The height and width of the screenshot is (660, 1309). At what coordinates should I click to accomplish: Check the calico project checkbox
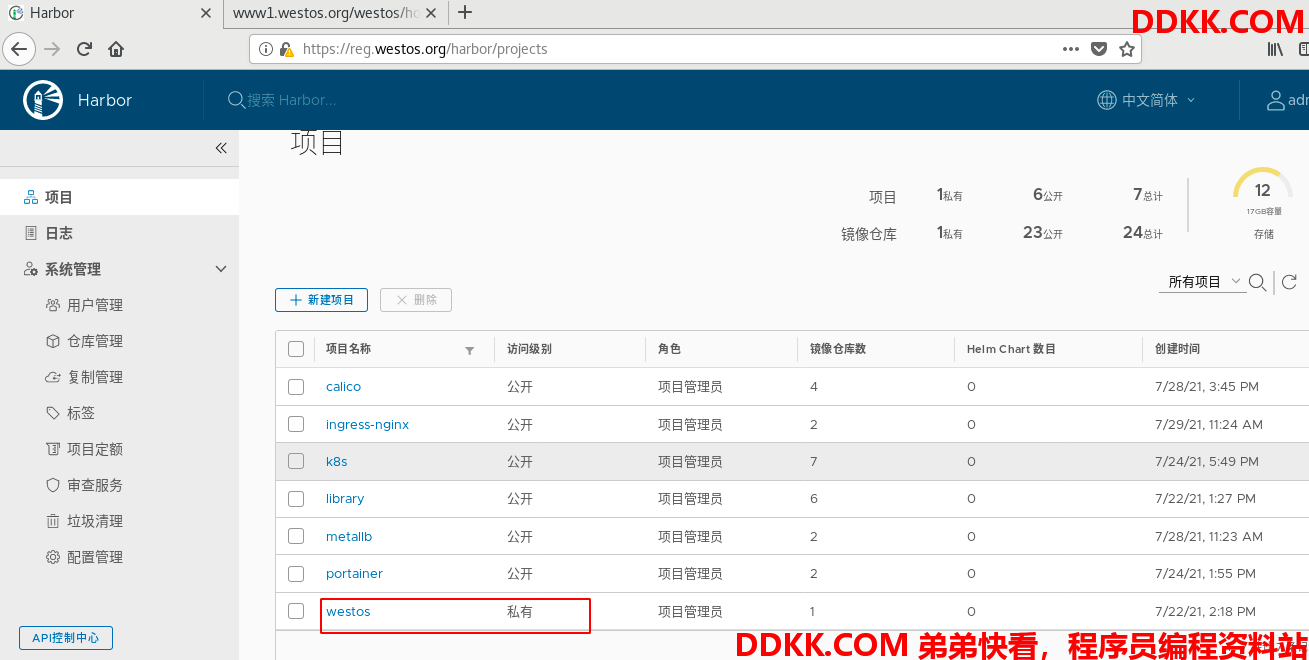pyautogui.click(x=296, y=387)
